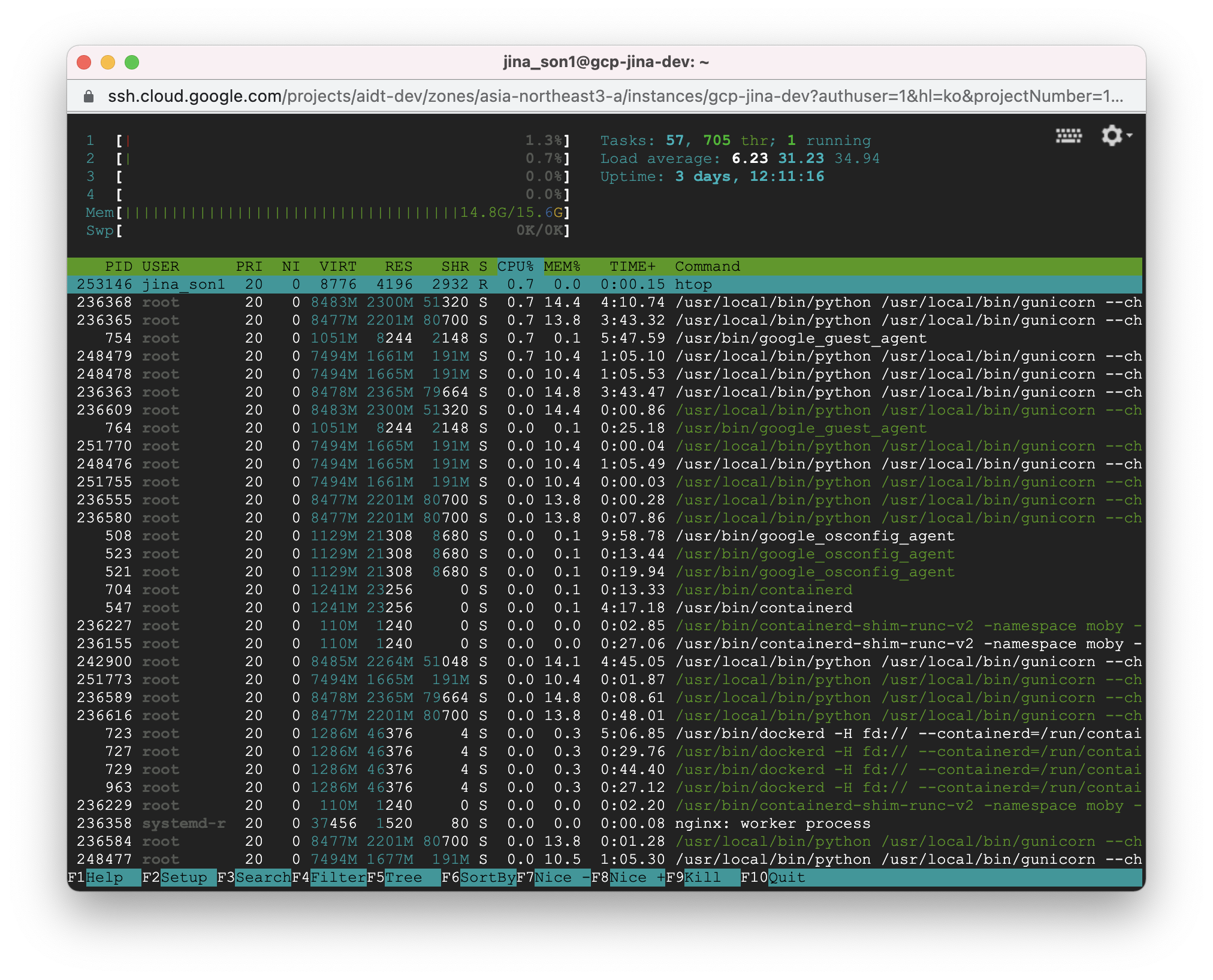Open the on-screen keyboard icon
This screenshot has height=980, width=1213.
[x=1069, y=136]
